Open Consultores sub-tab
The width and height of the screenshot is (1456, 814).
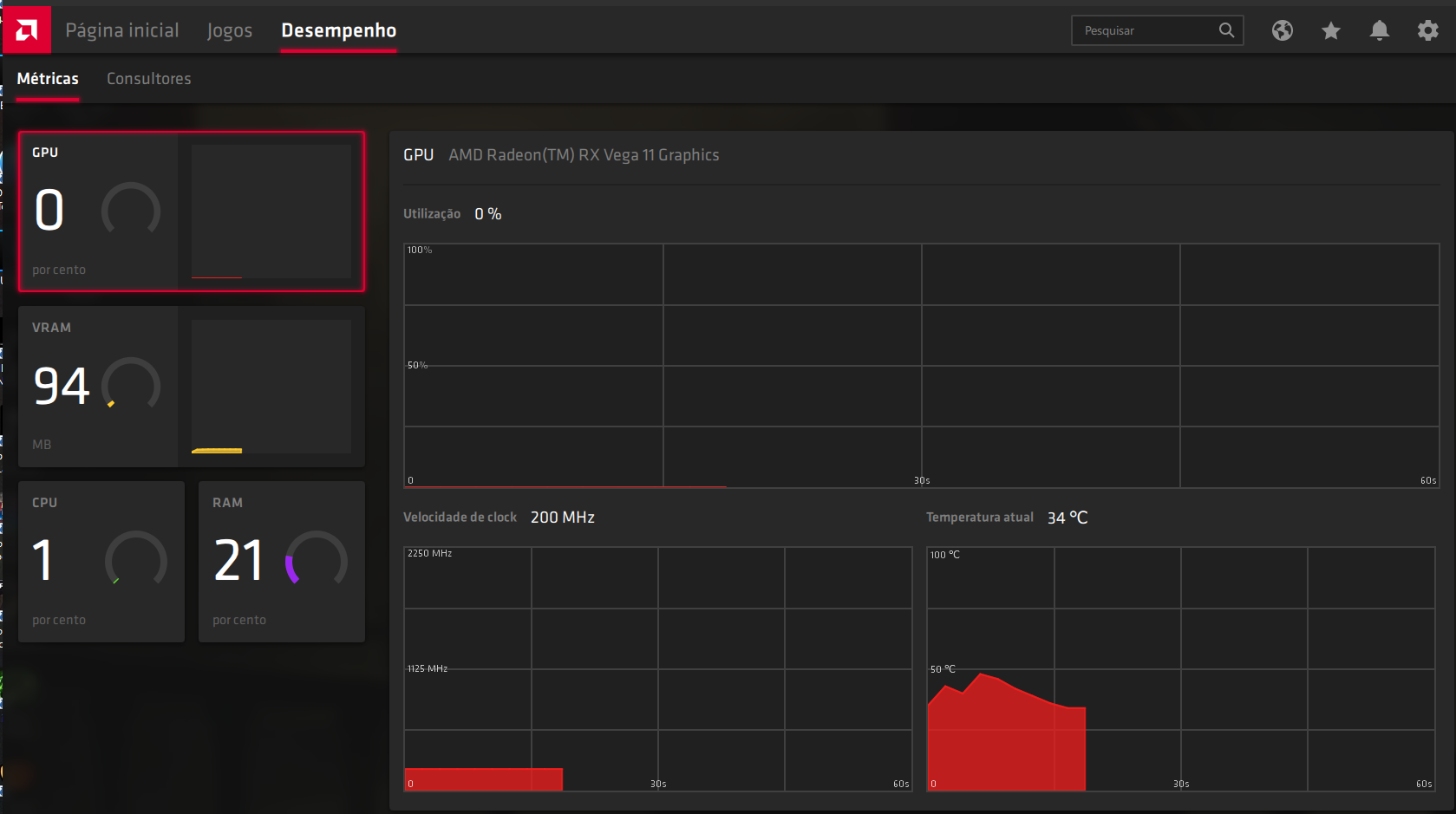[149, 79]
